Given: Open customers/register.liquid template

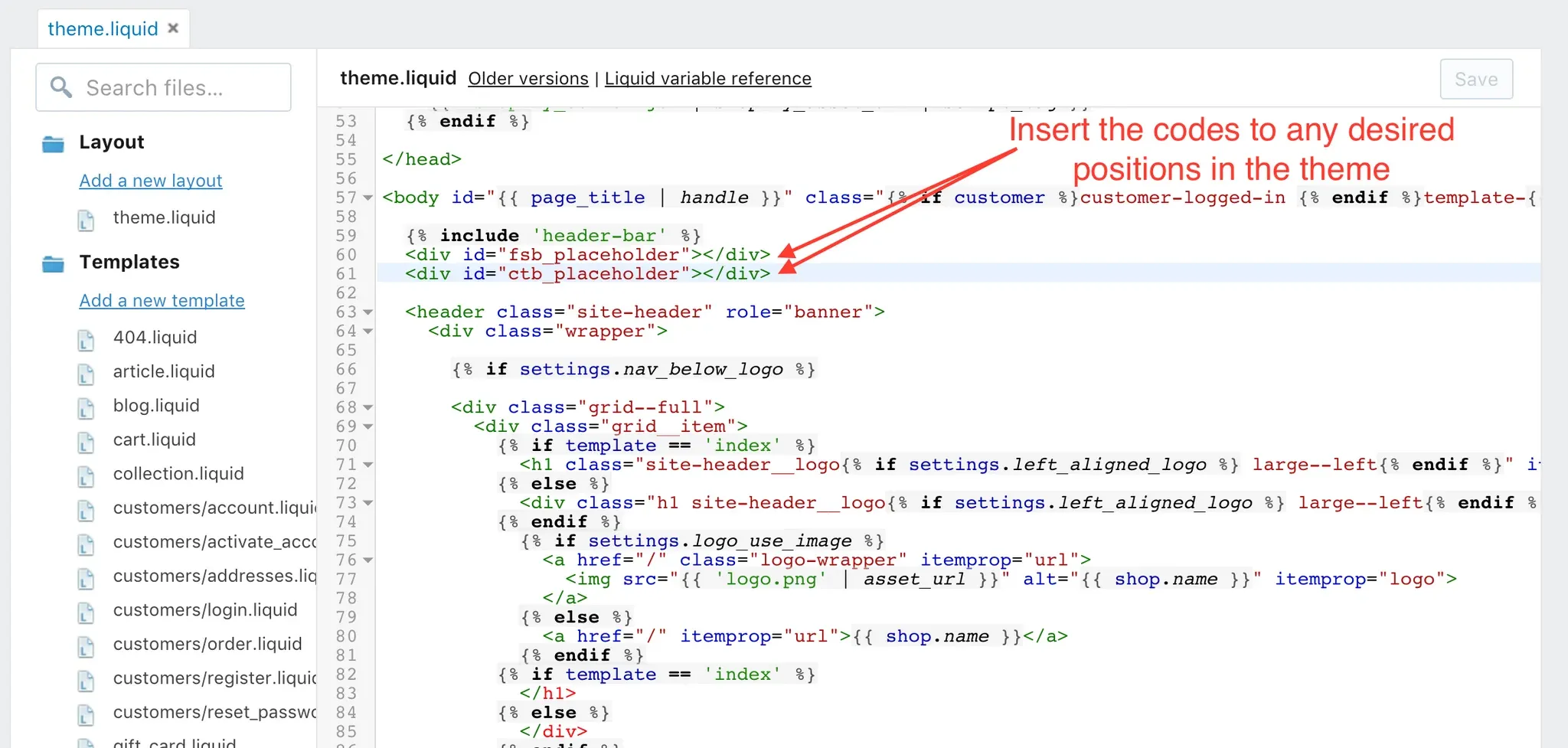Looking at the screenshot, I should (x=214, y=678).
